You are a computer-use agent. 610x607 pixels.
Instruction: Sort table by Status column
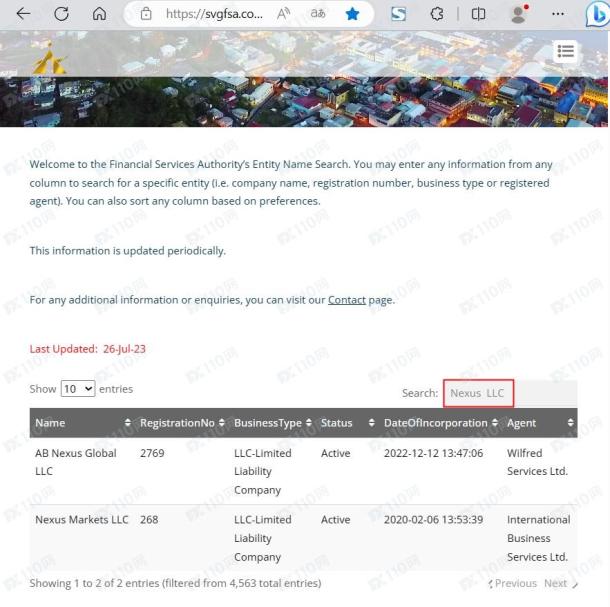pyautogui.click(x=347, y=423)
